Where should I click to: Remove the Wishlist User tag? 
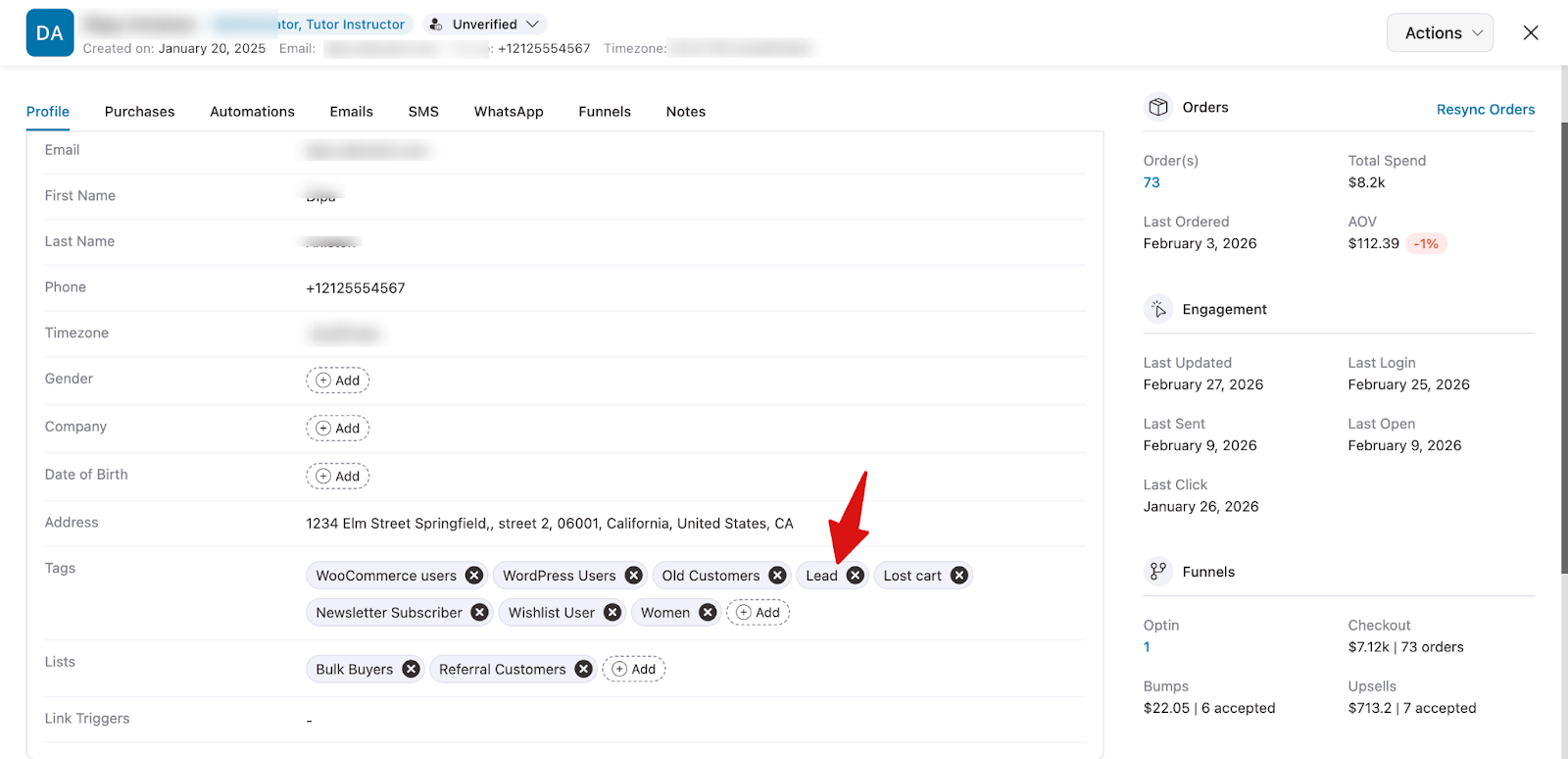point(612,613)
